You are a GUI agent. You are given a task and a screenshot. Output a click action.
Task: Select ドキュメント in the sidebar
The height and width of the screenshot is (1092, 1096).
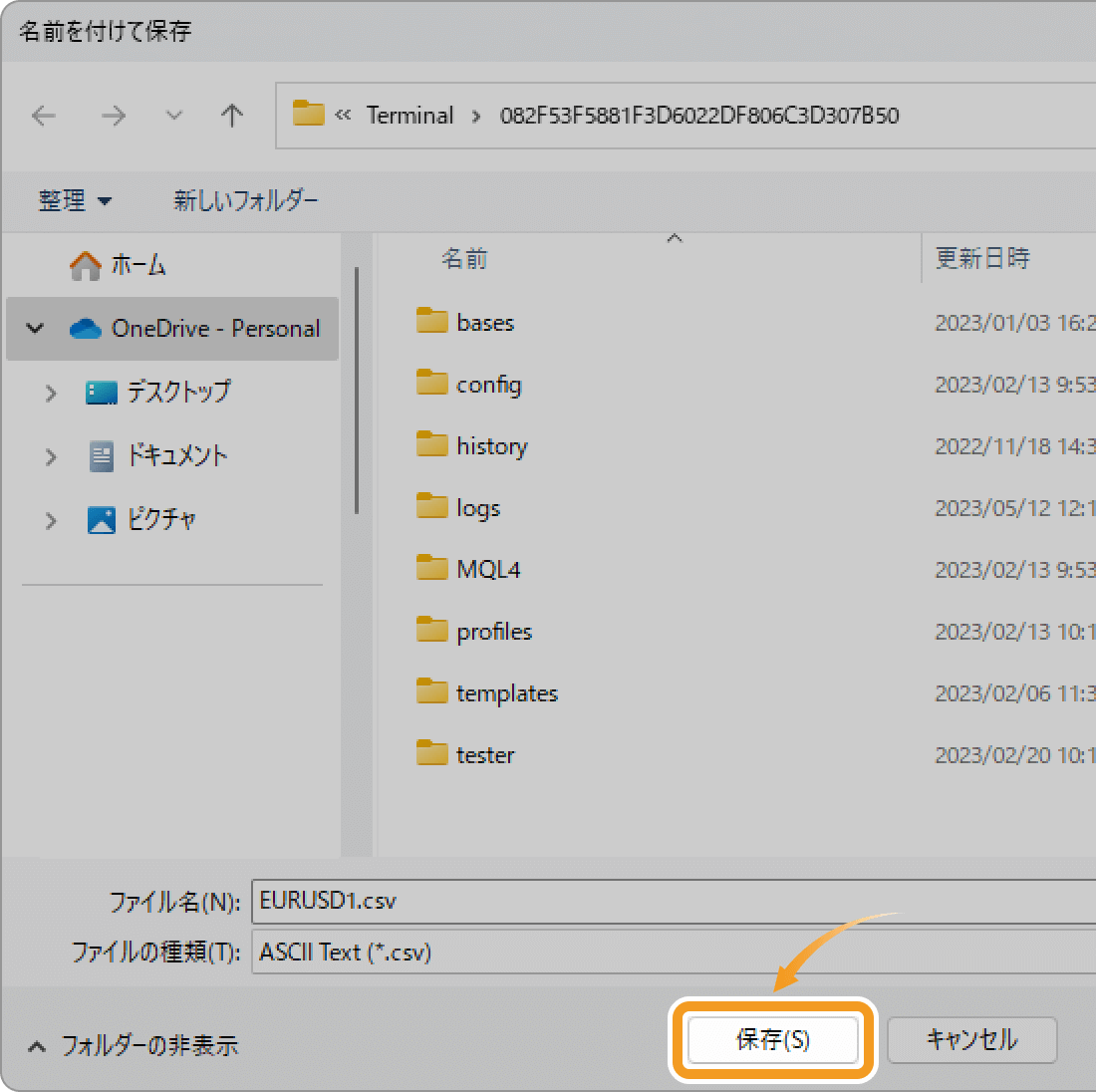click(176, 455)
